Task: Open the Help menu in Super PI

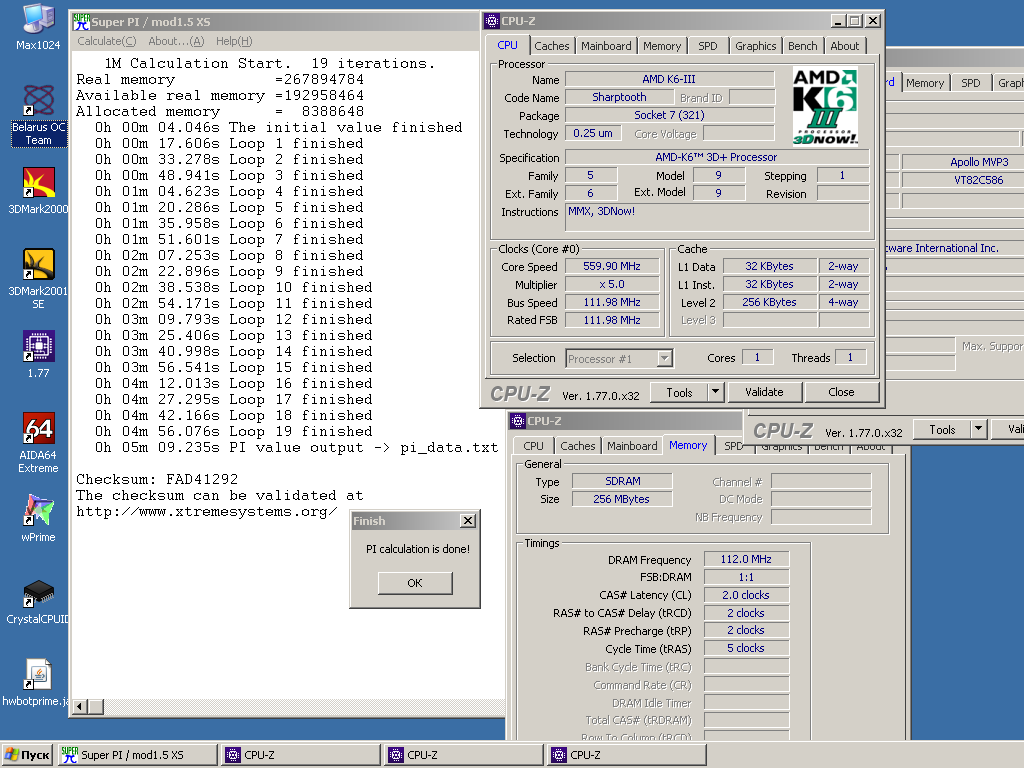Action: tap(234, 41)
